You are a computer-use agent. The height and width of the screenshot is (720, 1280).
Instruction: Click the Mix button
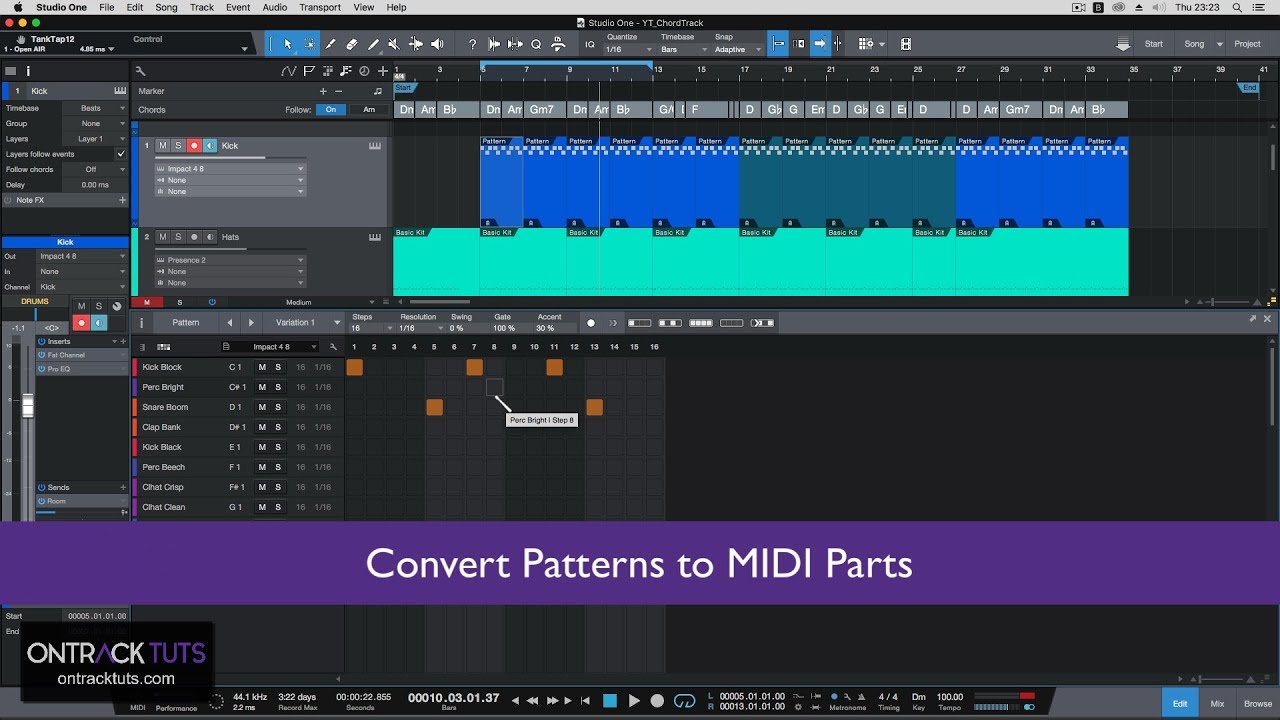(1217, 703)
